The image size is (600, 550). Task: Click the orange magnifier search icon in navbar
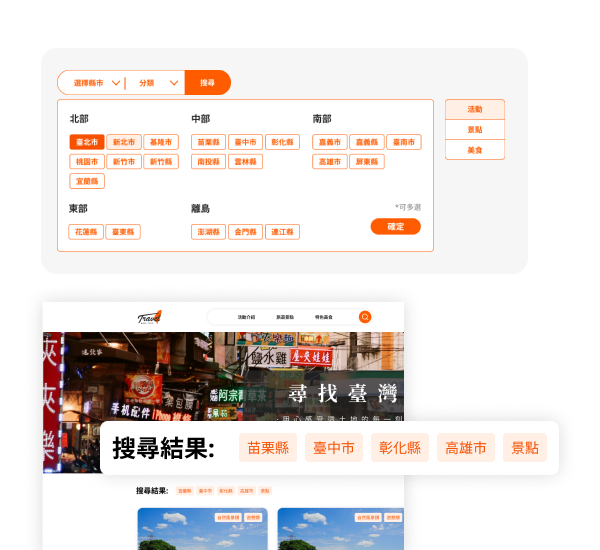click(x=365, y=317)
